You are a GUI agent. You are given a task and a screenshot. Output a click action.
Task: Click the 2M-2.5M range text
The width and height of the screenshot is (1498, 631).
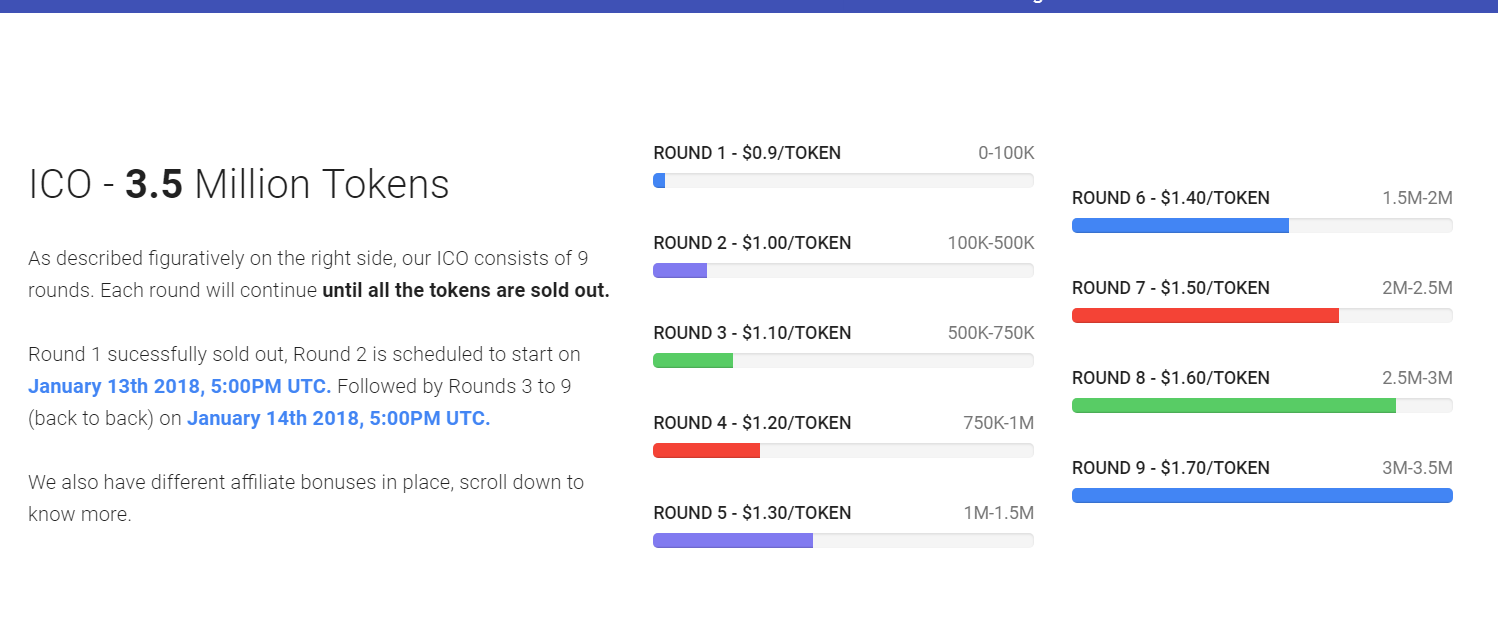pos(1417,288)
